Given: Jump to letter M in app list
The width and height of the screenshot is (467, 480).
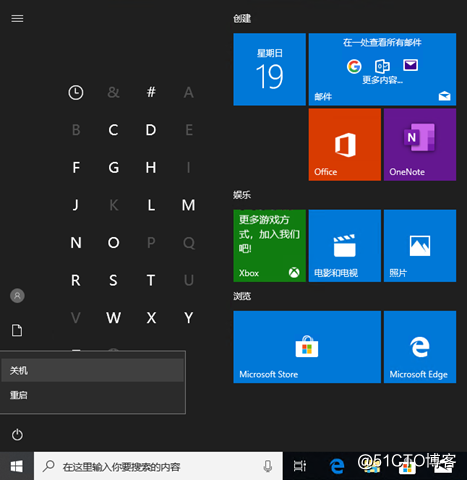Looking at the screenshot, I should coord(189,205).
